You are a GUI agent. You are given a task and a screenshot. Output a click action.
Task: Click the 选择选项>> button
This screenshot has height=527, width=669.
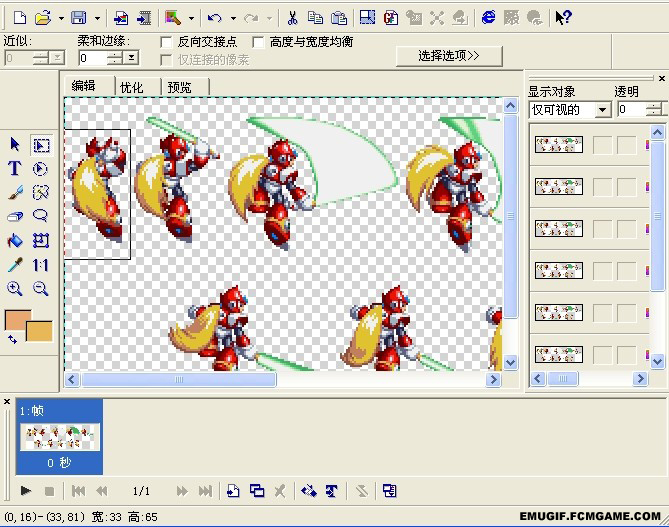(x=449, y=56)
